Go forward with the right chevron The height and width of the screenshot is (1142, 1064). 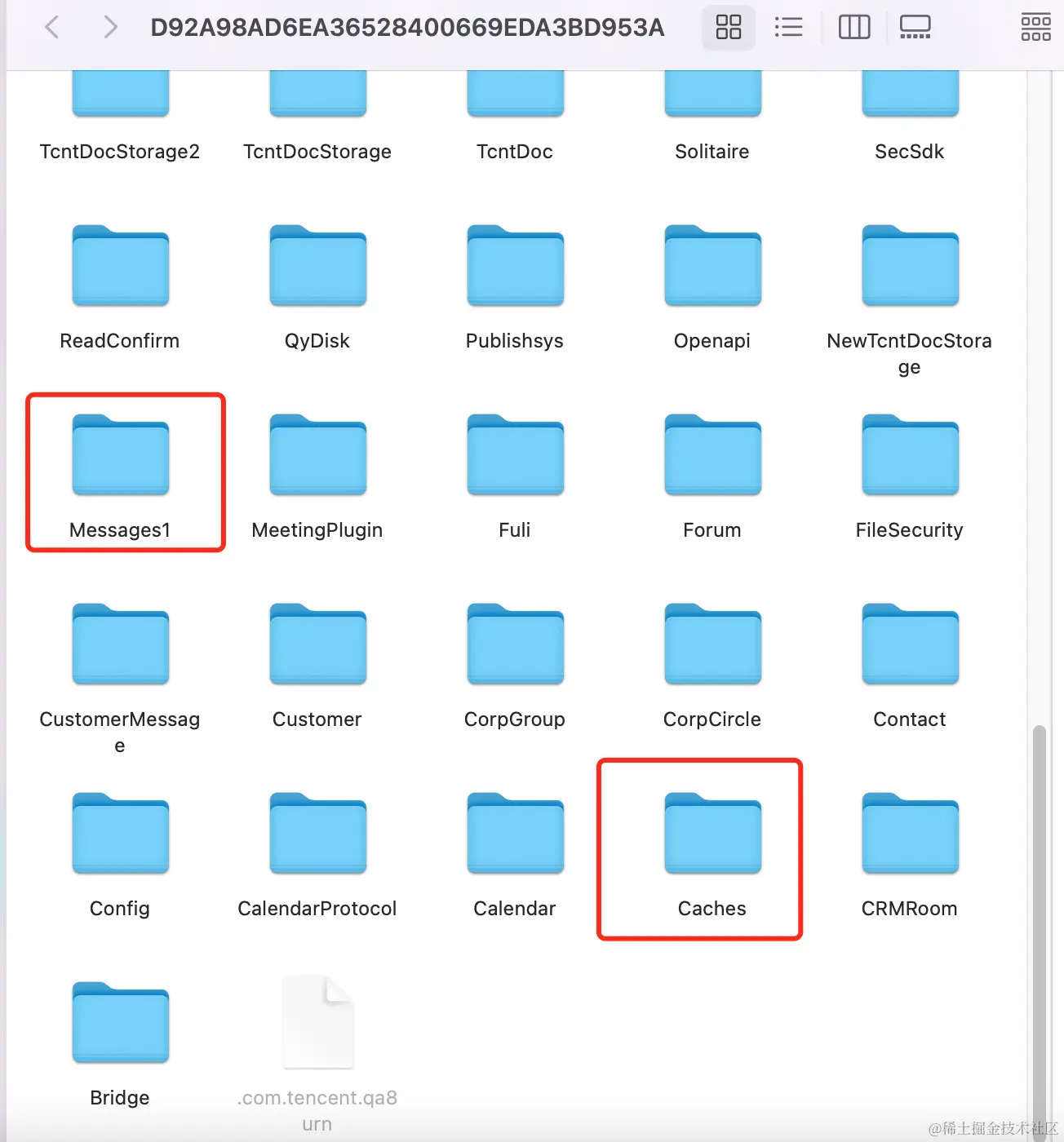point(110,27)
